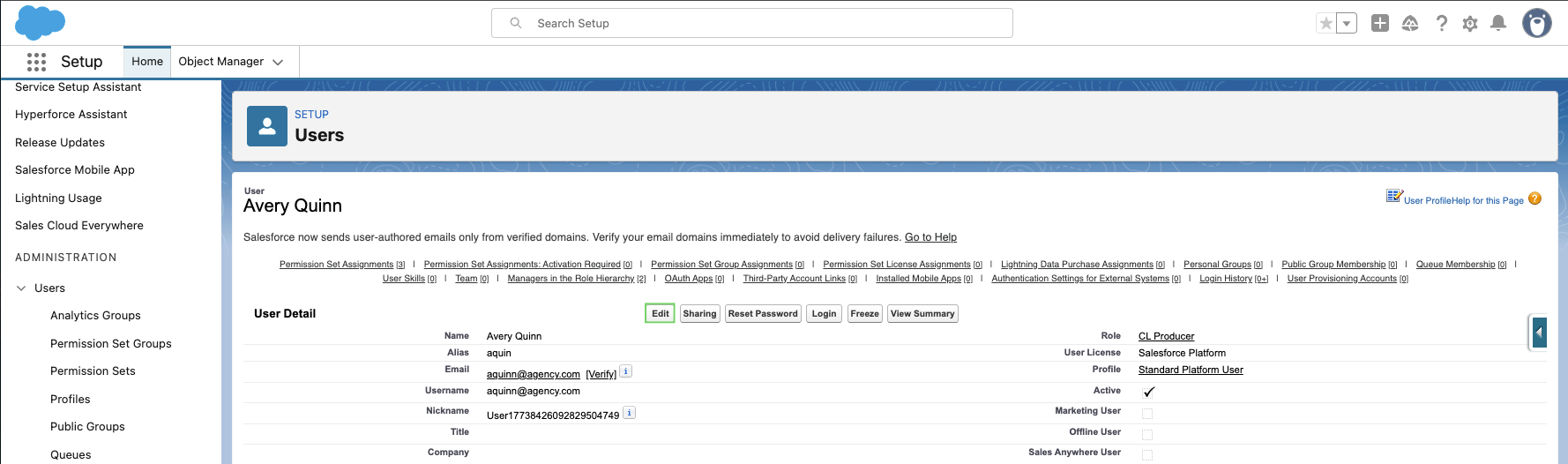Switch to the Home tab
The image size is (1568, 464).
(147, 61)
